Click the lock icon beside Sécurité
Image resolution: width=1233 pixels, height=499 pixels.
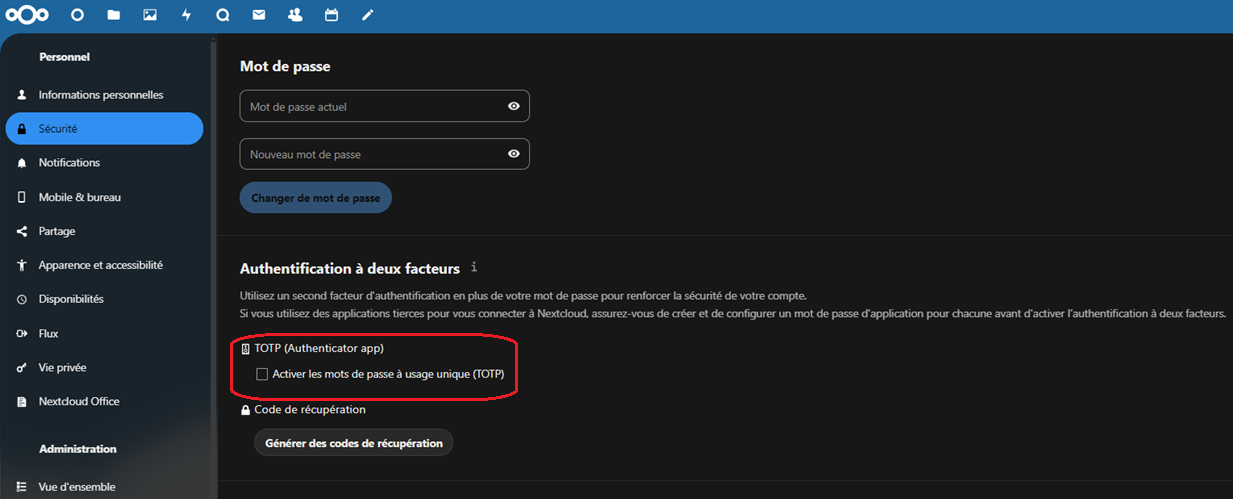(22, 129)
